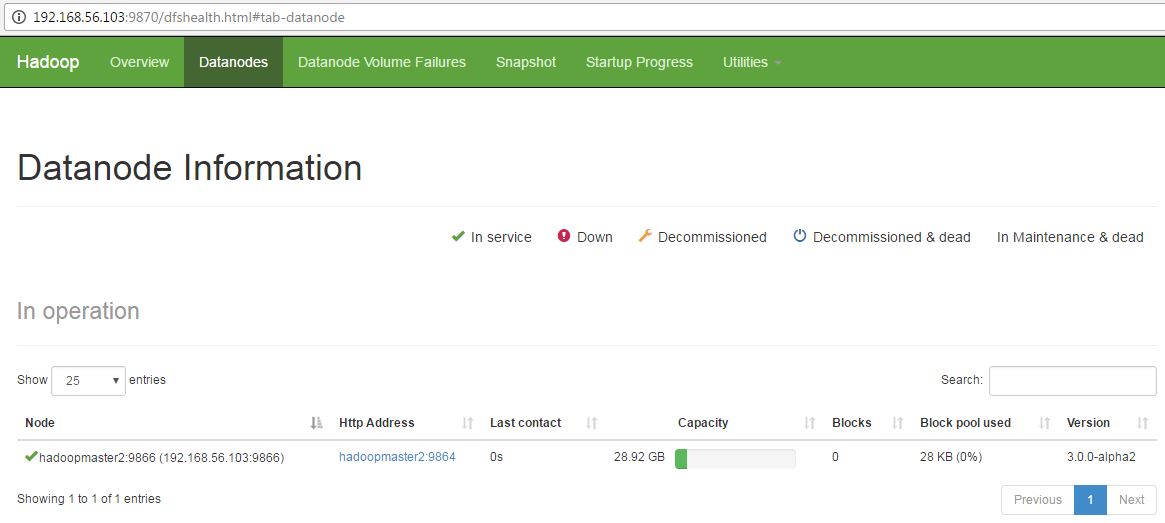Viewport: 1165px width, 523px height.
Task: Click the 0s last contact value
Action: [496, 457]
